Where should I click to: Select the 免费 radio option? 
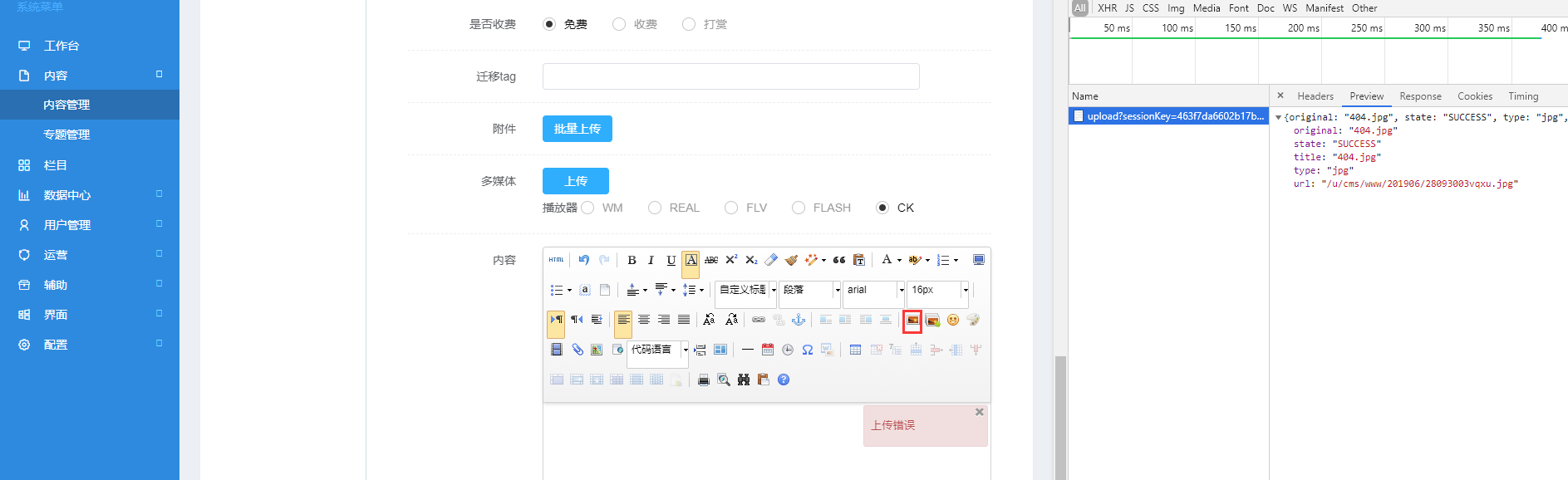click(x=549, y=24)
